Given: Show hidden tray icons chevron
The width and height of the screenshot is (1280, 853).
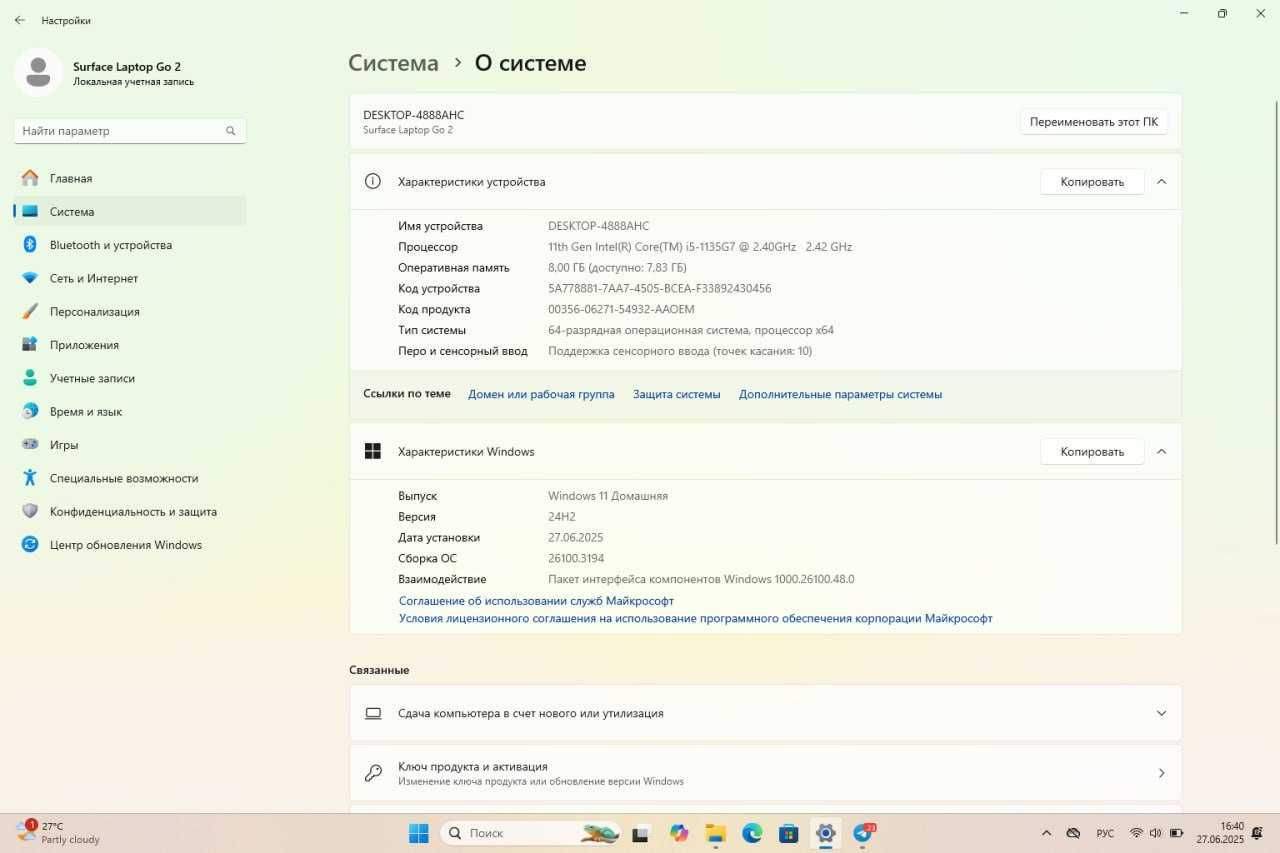Looking at the screenshot, I should [1046, 833].
